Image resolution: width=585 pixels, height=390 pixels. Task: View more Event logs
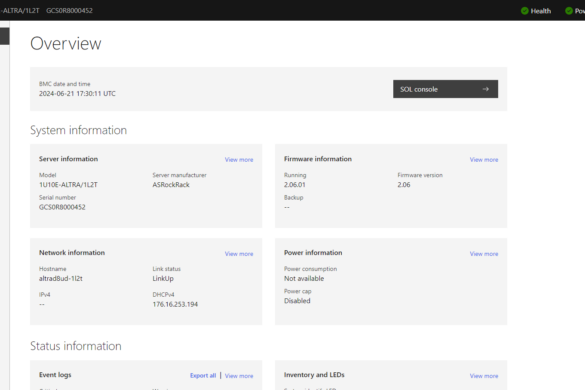239,376
